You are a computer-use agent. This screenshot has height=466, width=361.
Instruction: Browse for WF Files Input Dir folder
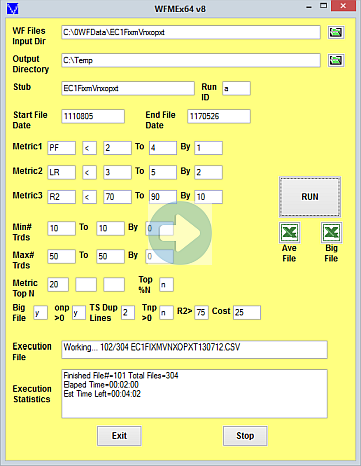point(336,32)
